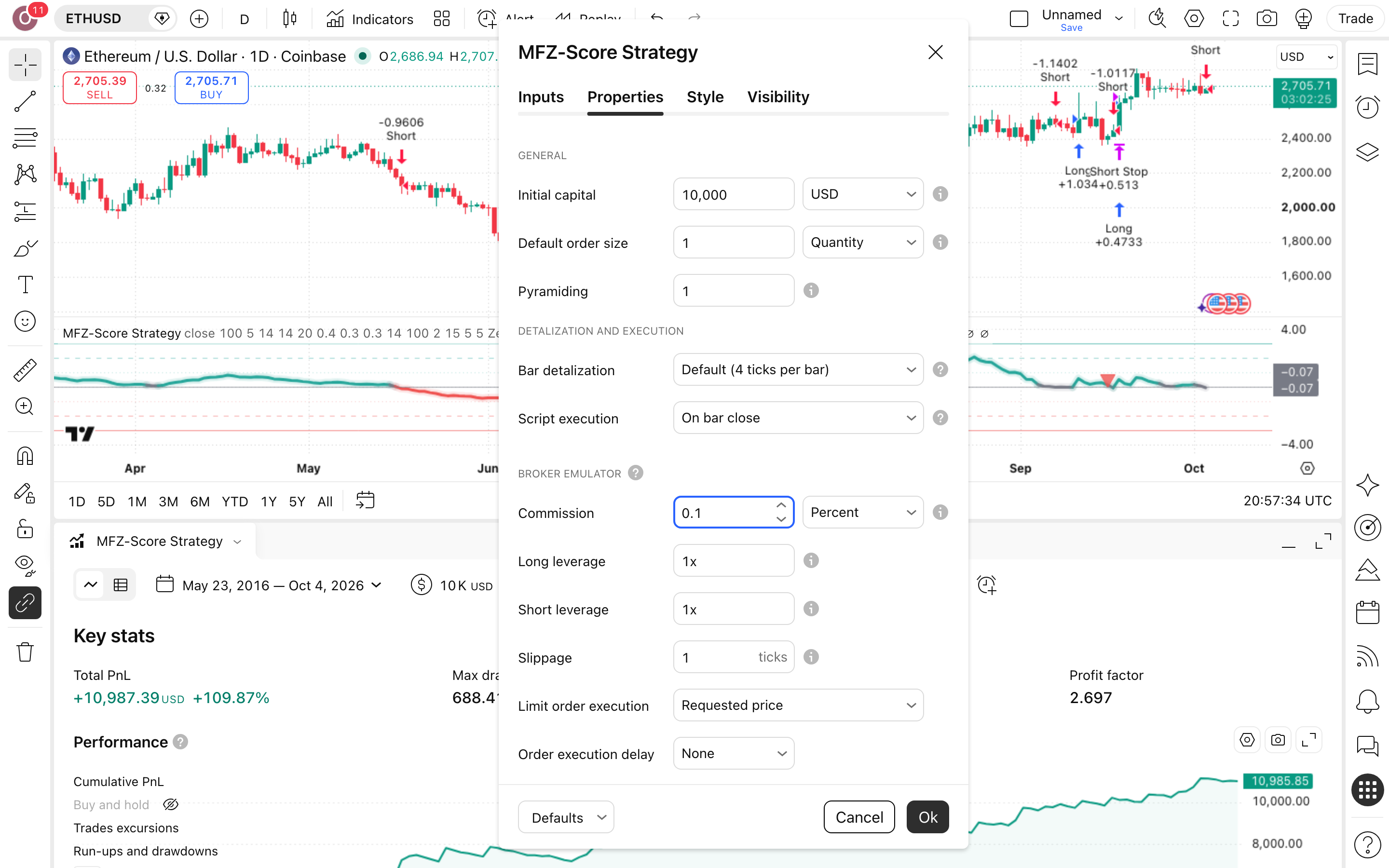Select the 6M time range

pyautogui.click(x=199, y=501)
